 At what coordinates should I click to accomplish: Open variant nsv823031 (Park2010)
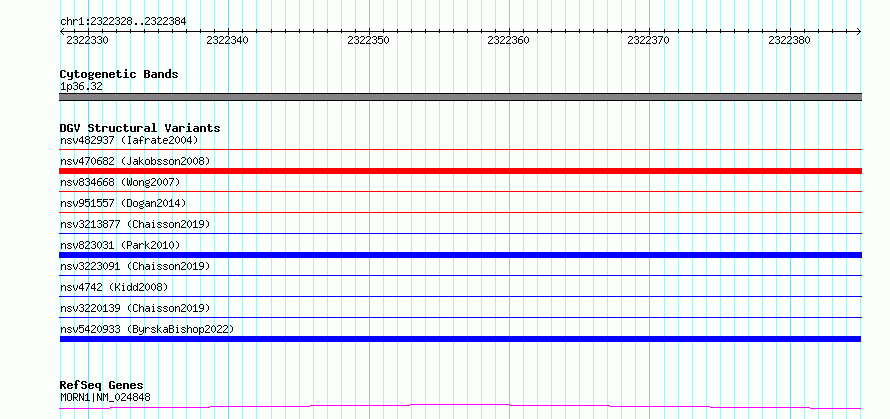coord(120,245)
